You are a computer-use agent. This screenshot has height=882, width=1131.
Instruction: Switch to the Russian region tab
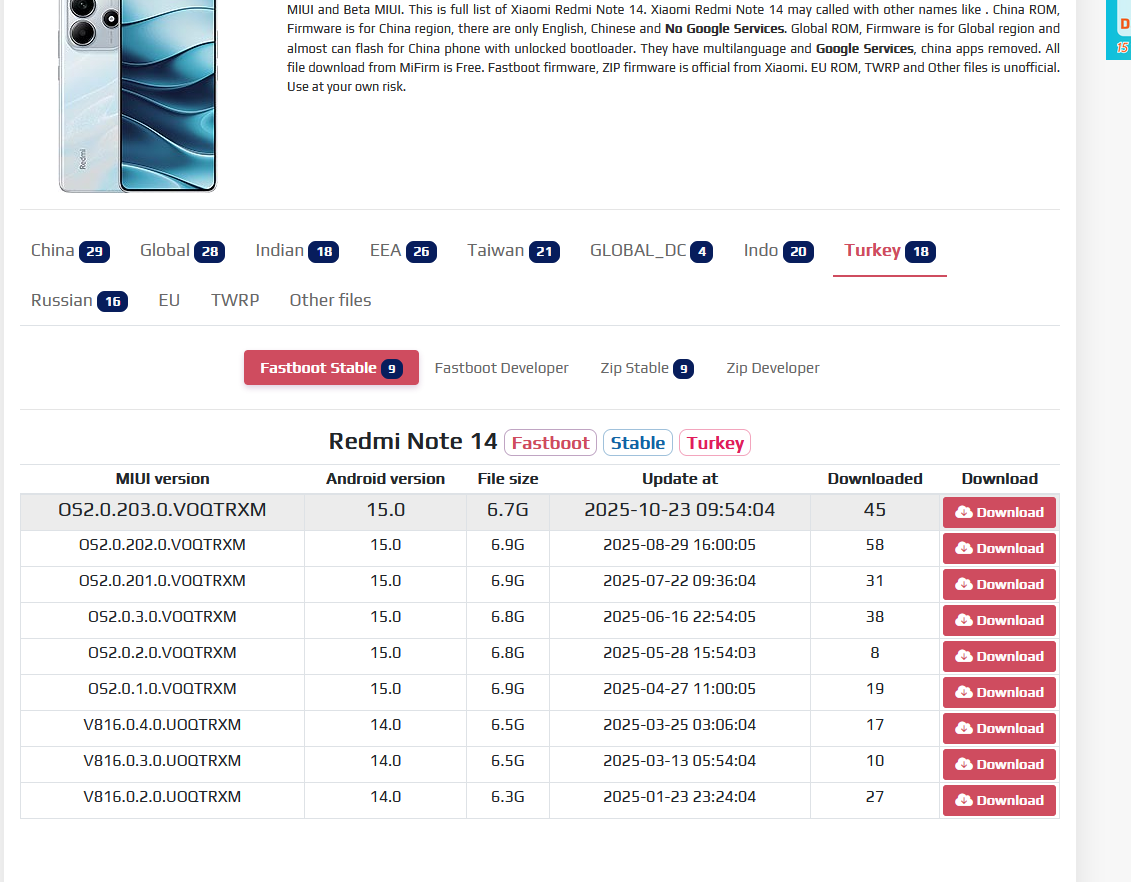tap(79, 301)
